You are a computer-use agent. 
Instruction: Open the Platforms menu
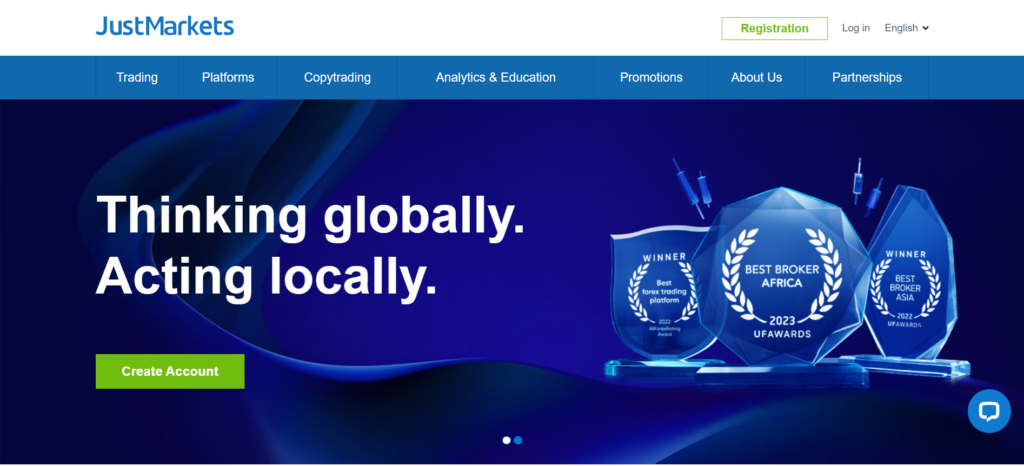pos(228,78)
